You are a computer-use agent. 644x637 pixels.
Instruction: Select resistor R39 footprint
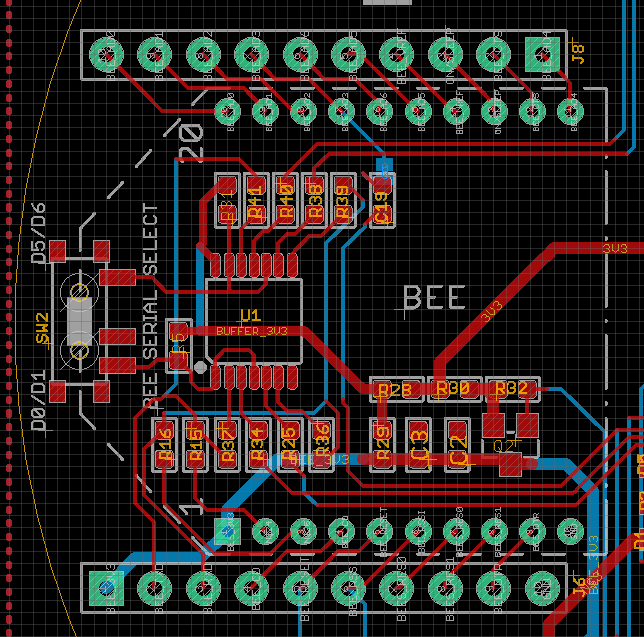click(343, 200)
